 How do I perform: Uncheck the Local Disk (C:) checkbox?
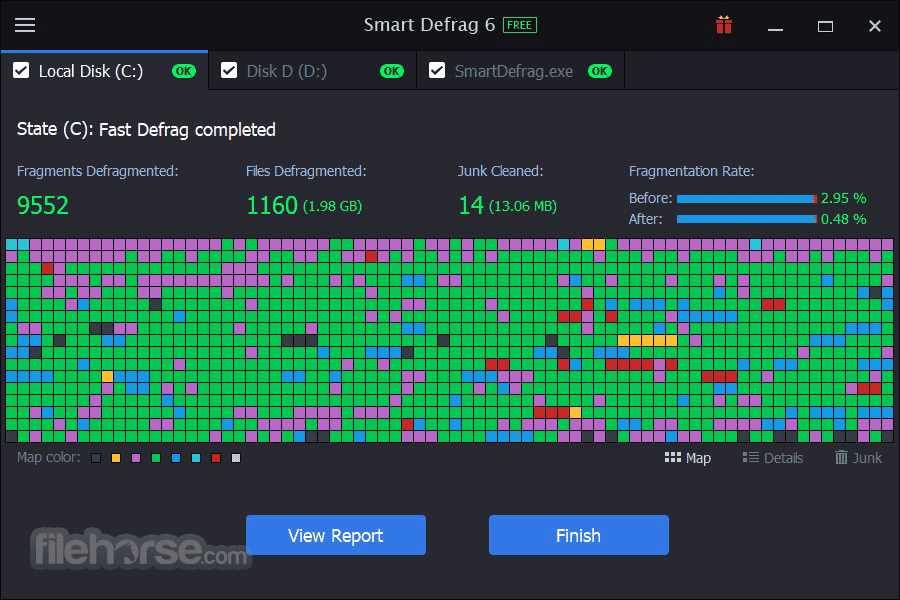21,71
